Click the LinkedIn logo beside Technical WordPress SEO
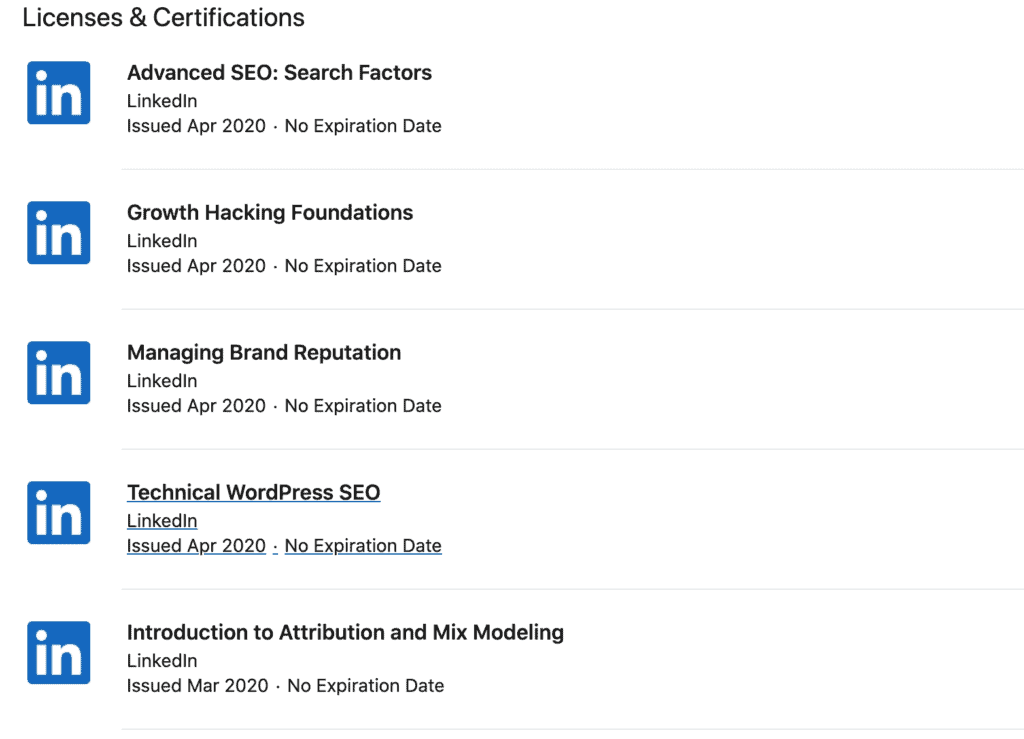This screenshot has height=739, width=1024. point(58,512)
